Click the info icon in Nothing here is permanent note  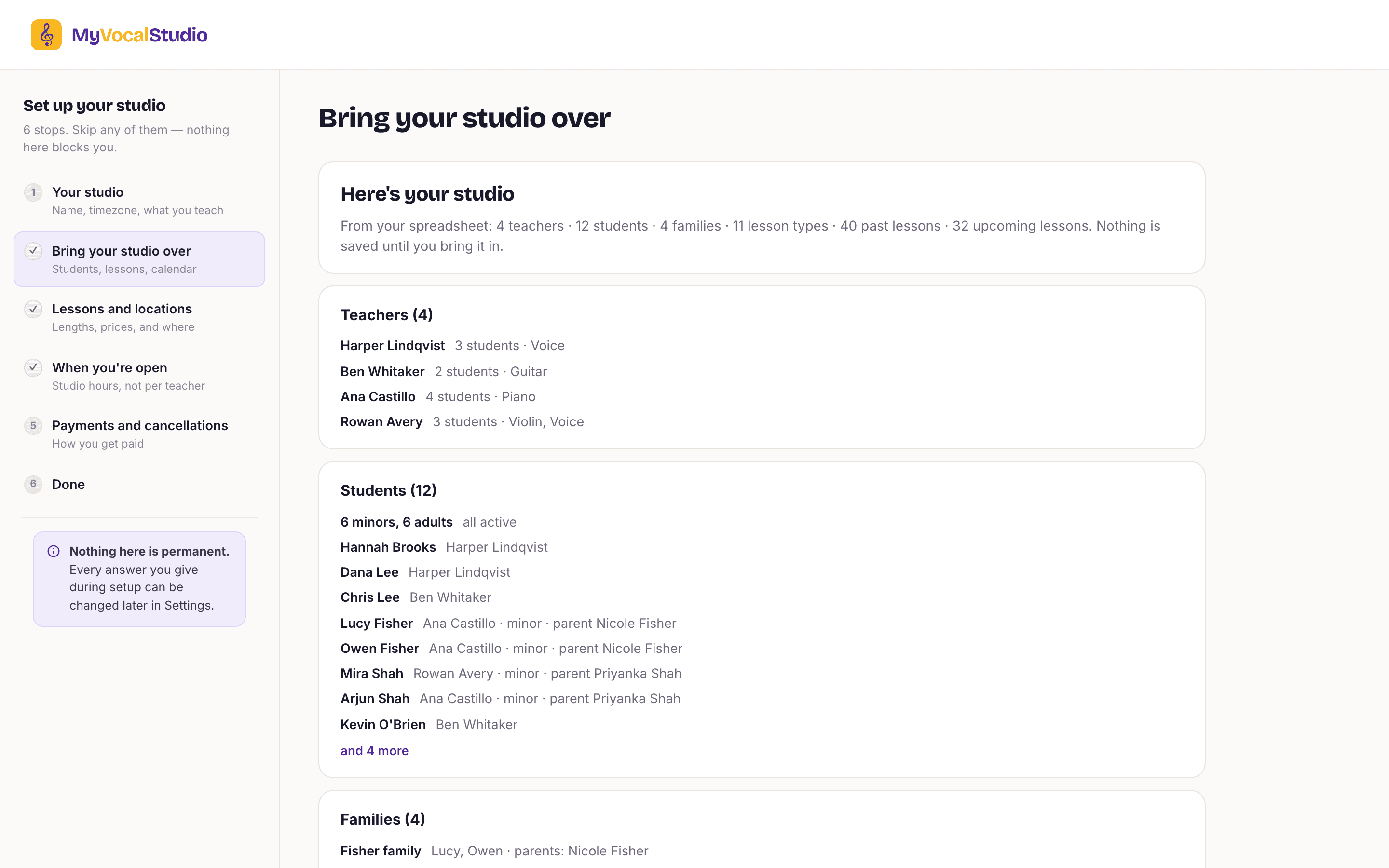[54, 551]
